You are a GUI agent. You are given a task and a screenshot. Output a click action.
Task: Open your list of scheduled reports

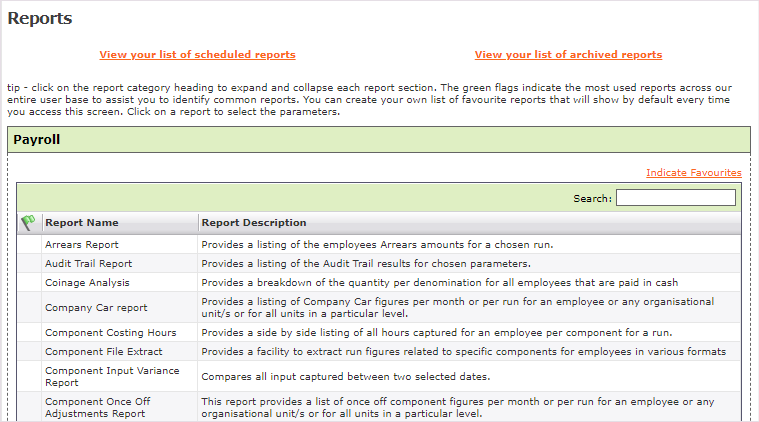(197, 55)
